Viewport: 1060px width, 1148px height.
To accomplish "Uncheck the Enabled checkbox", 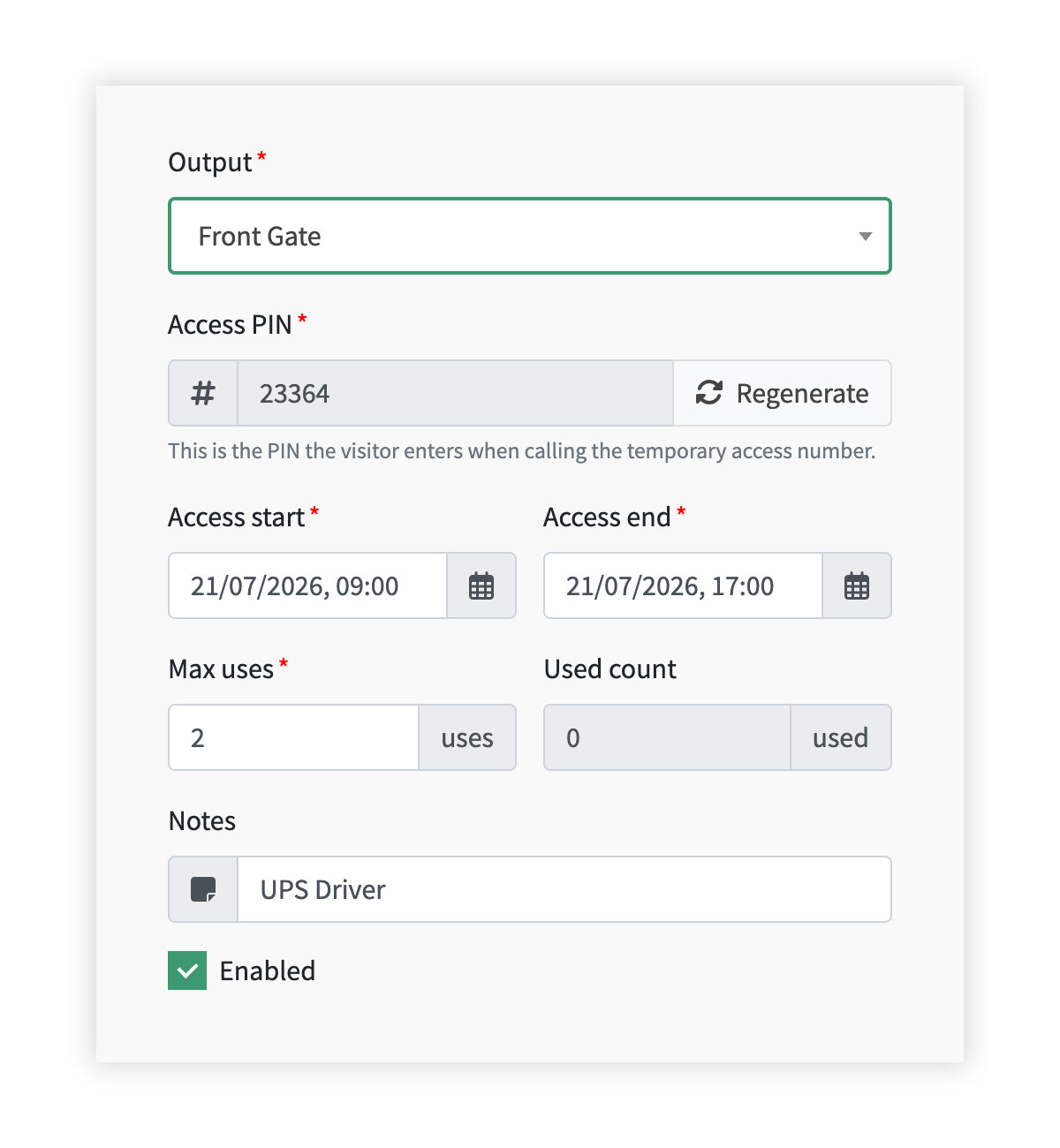I will pos(187,971).
